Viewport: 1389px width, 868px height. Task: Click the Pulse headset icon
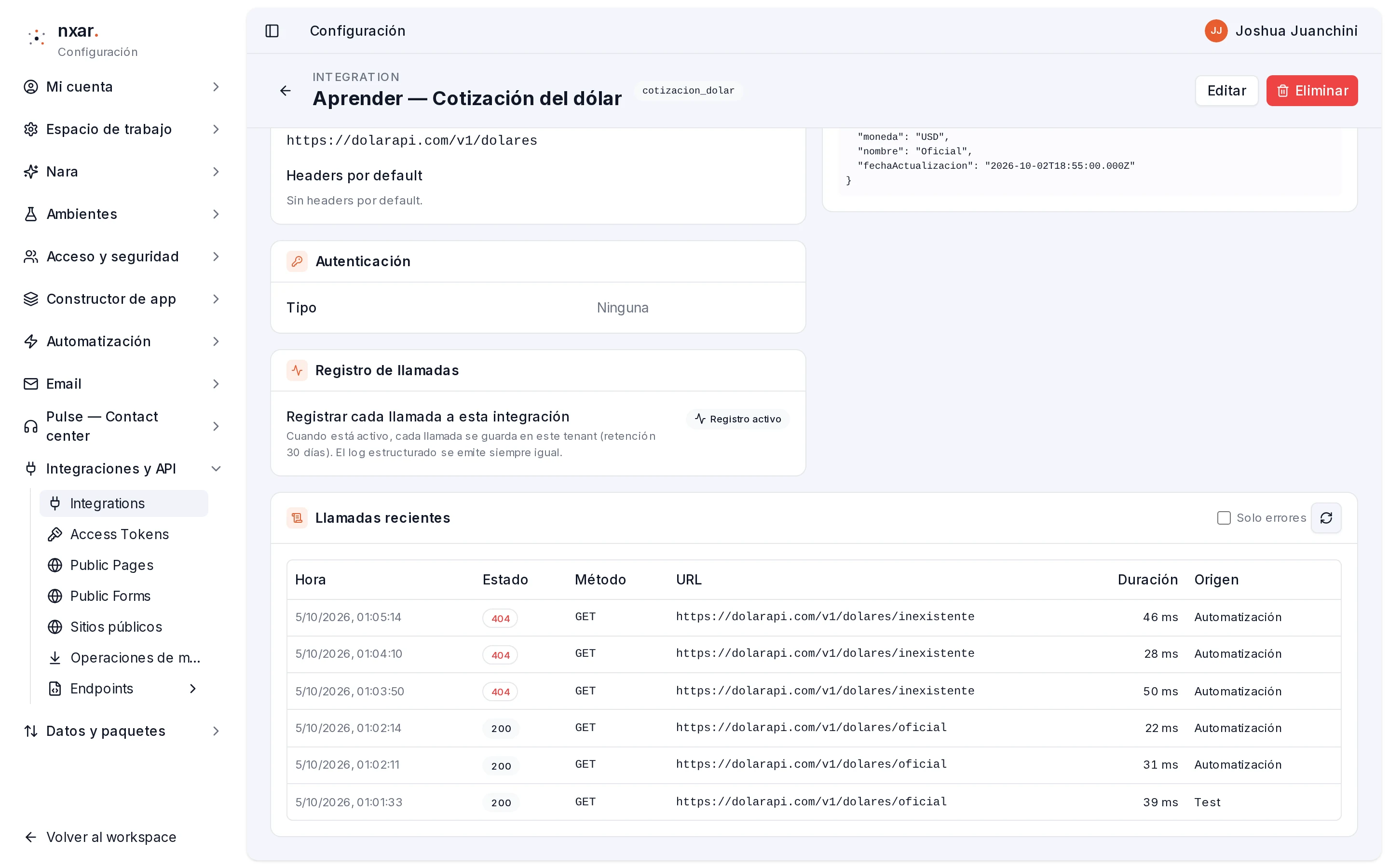pyautogui.click(x=31, y=427)
